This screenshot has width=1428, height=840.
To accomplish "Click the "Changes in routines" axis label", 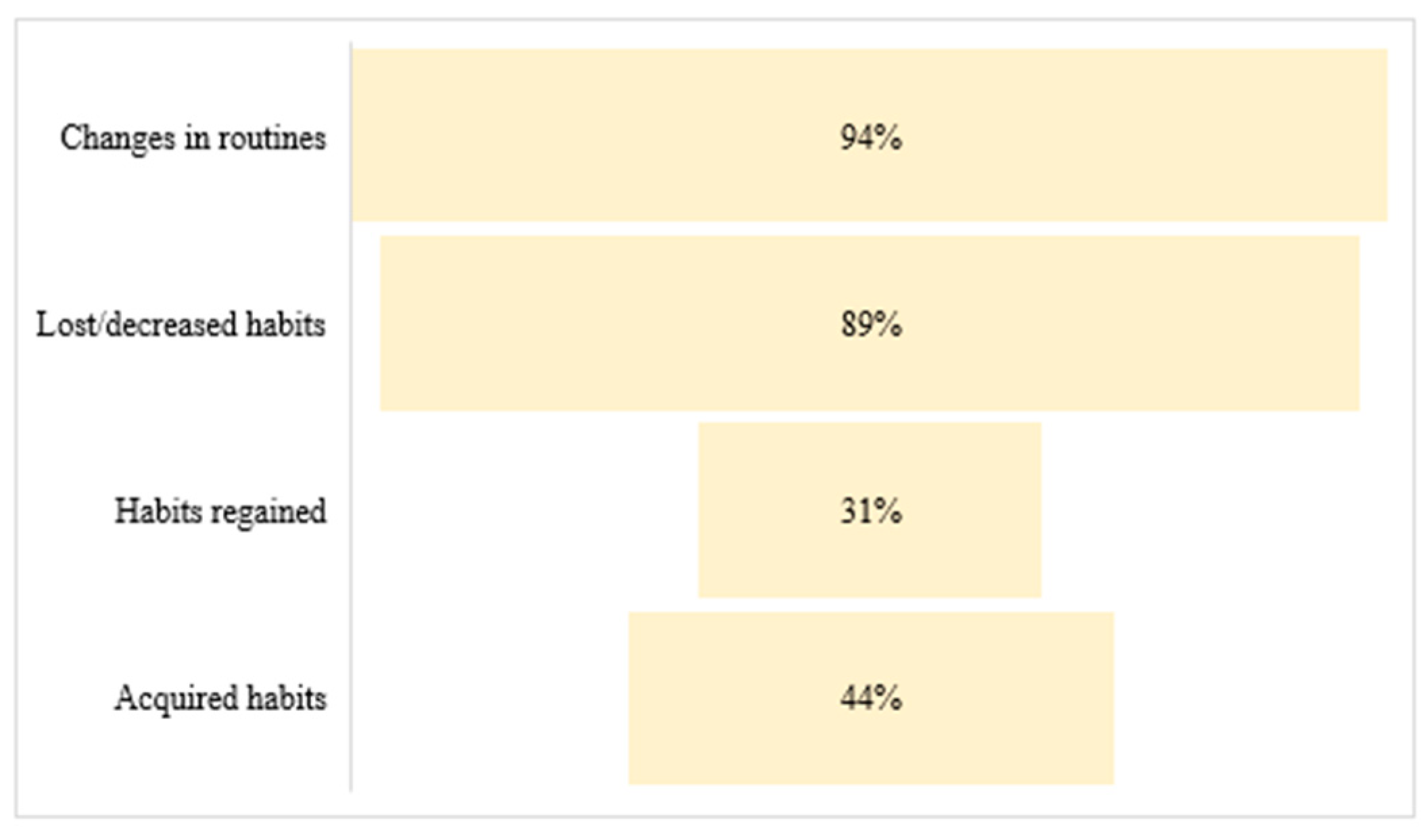I will pos(193,138).
